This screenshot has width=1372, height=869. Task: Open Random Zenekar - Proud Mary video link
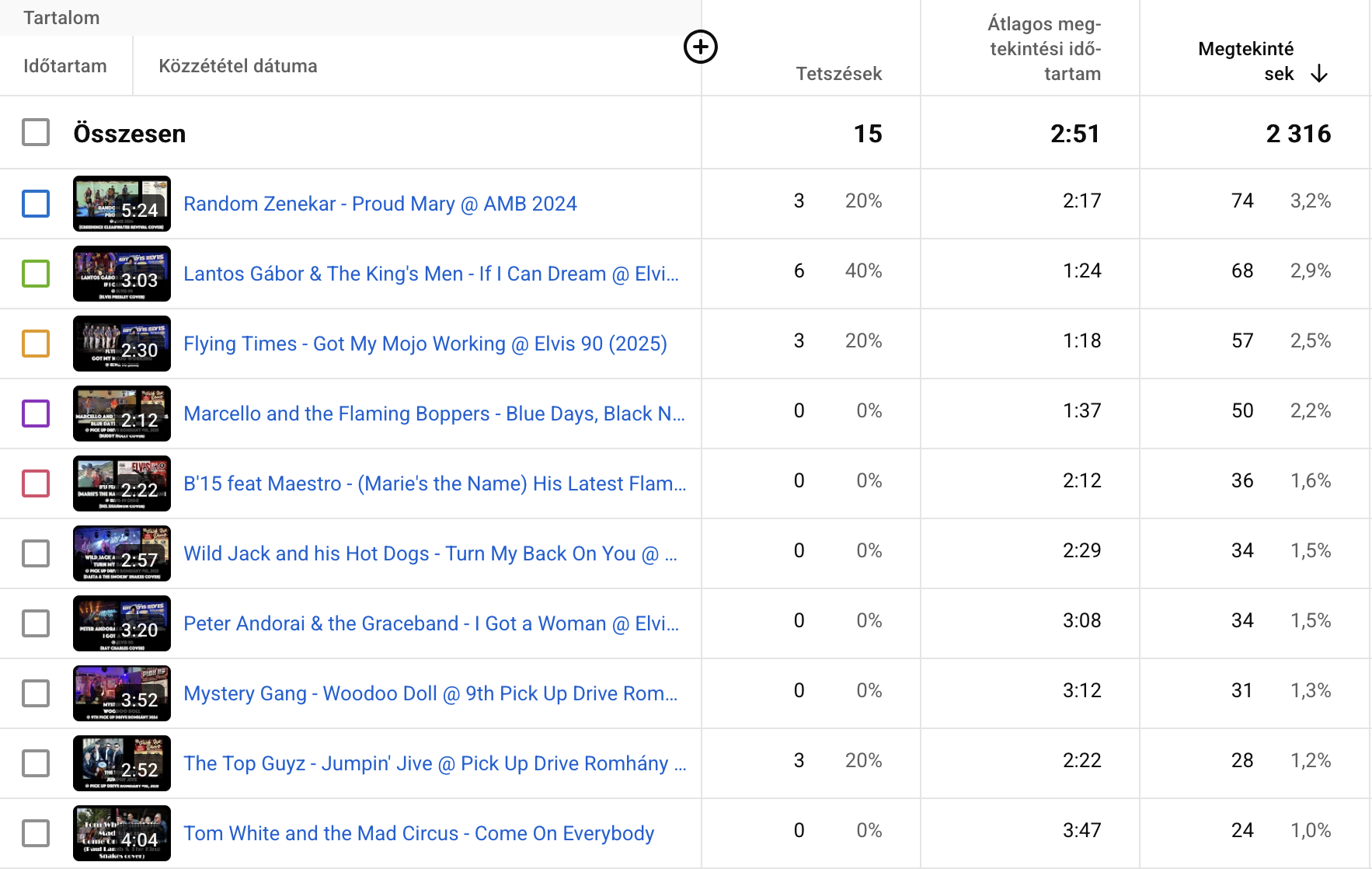[x=380, y=204]
